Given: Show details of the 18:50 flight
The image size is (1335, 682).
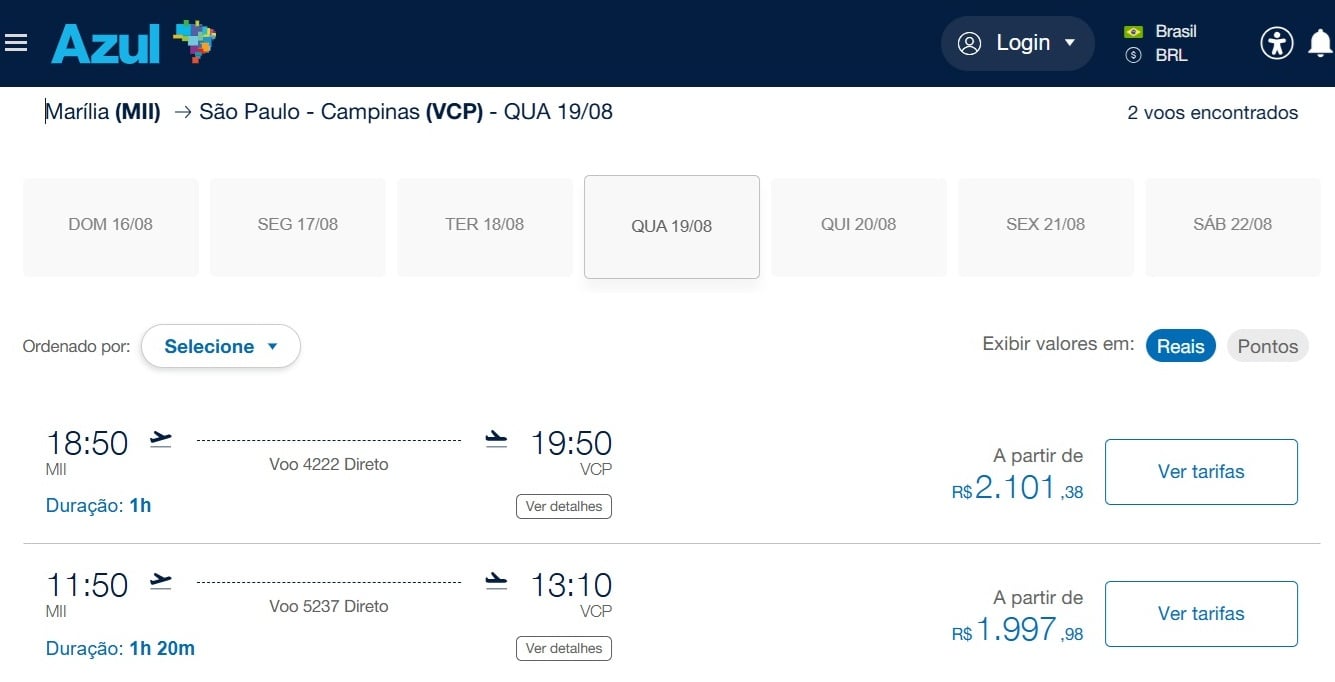Looking at the screenshot, I should coord(564,506).
